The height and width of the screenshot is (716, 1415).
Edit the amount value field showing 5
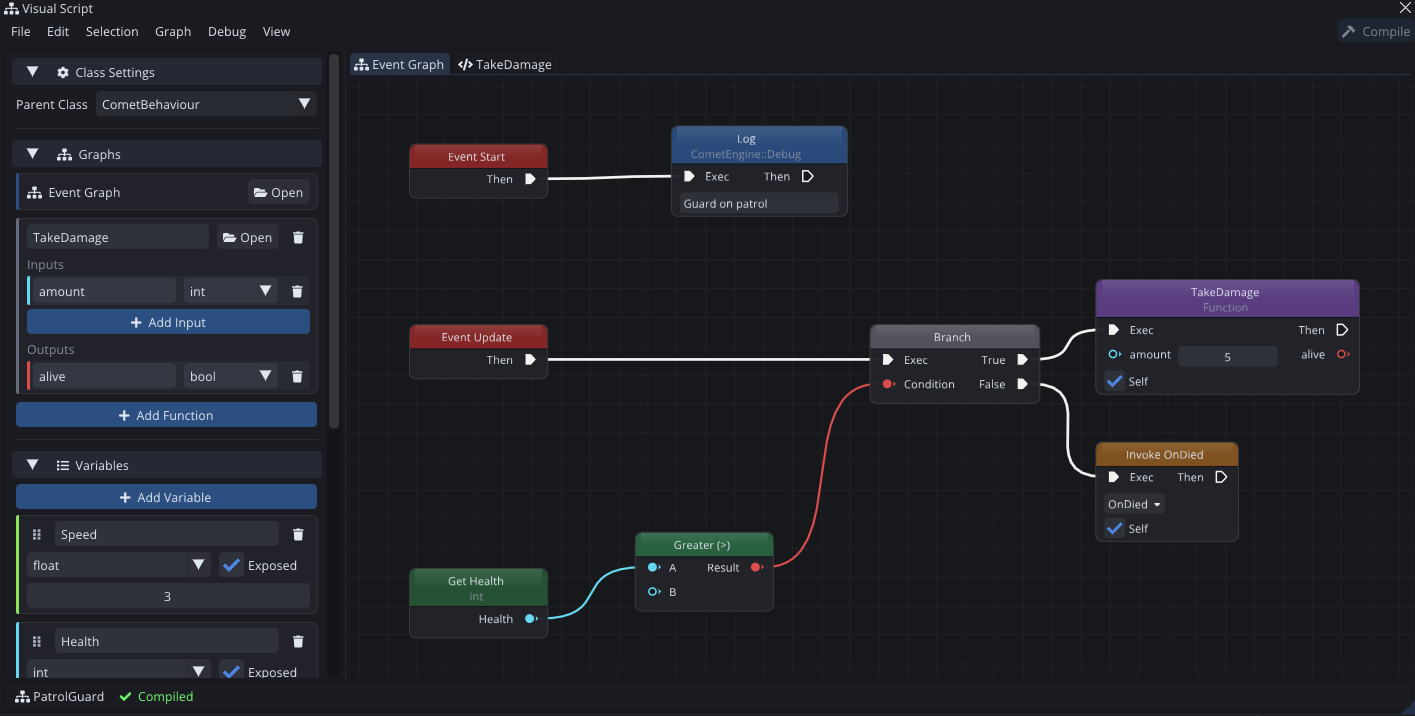1228,356
